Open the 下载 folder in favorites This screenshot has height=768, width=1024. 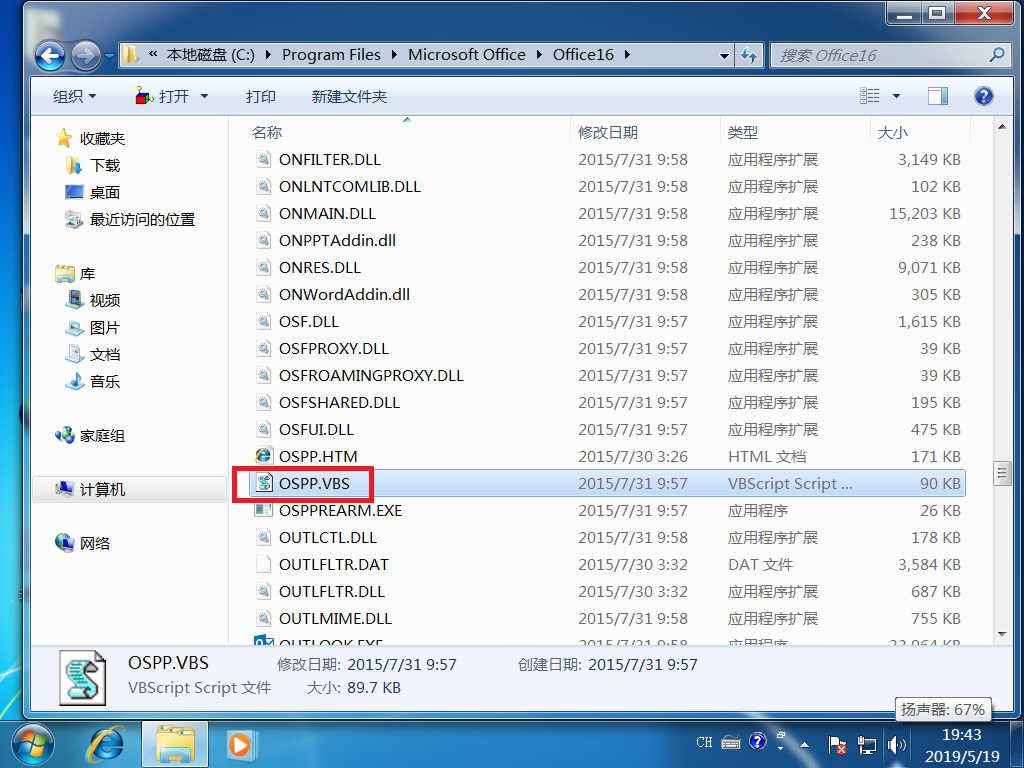pyautogui.click(x=104, y=165)
